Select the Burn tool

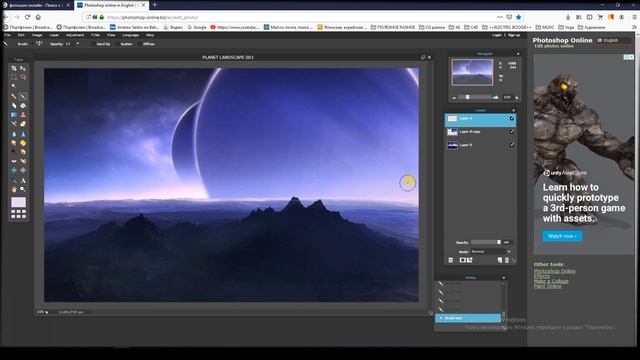[x=23, y=152]
